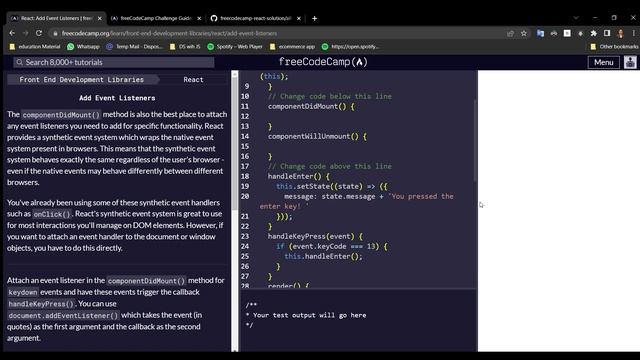
Task: Go back with the browser back arrow
Action: (12, 33)
